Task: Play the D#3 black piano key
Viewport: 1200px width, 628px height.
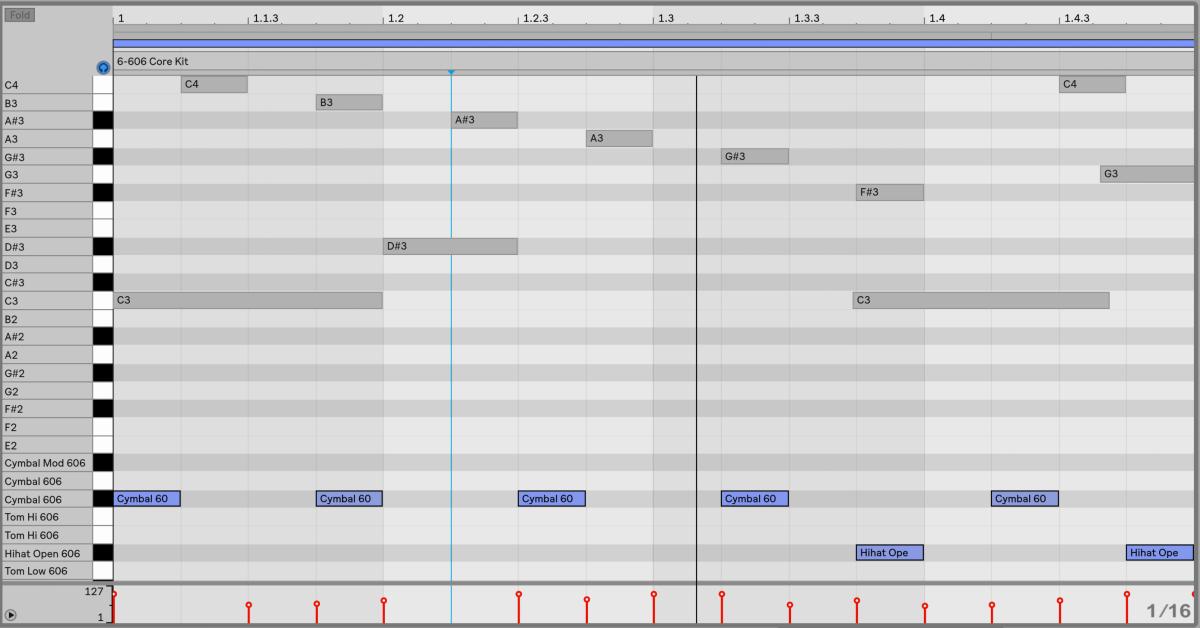Action: tap(102, 246)
